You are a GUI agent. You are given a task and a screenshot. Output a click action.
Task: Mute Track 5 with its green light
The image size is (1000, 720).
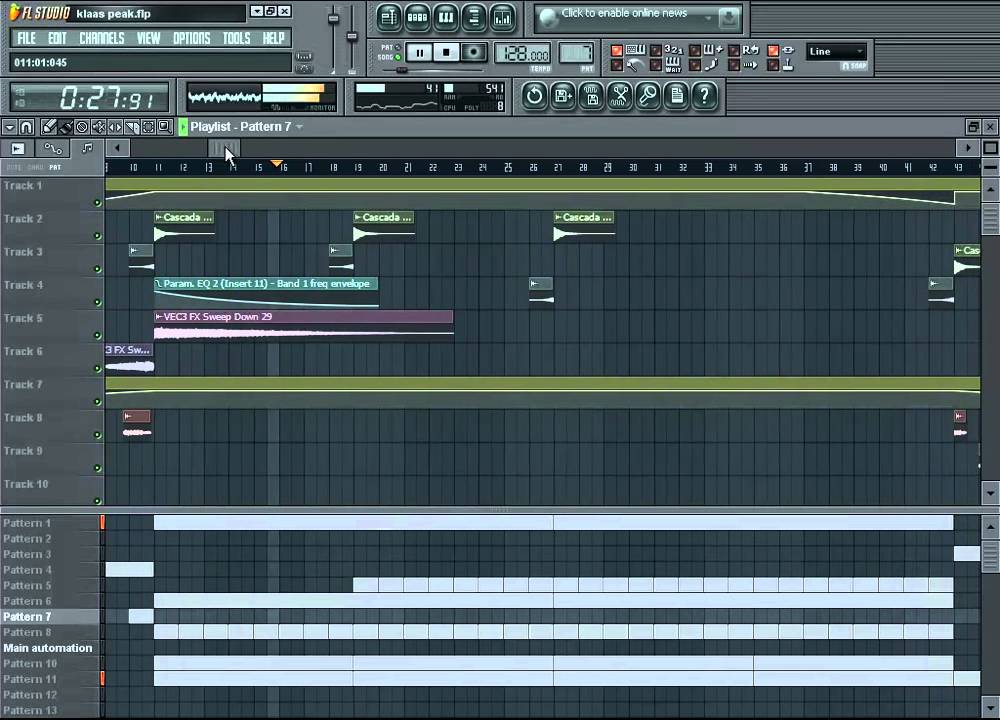point(98,335)
